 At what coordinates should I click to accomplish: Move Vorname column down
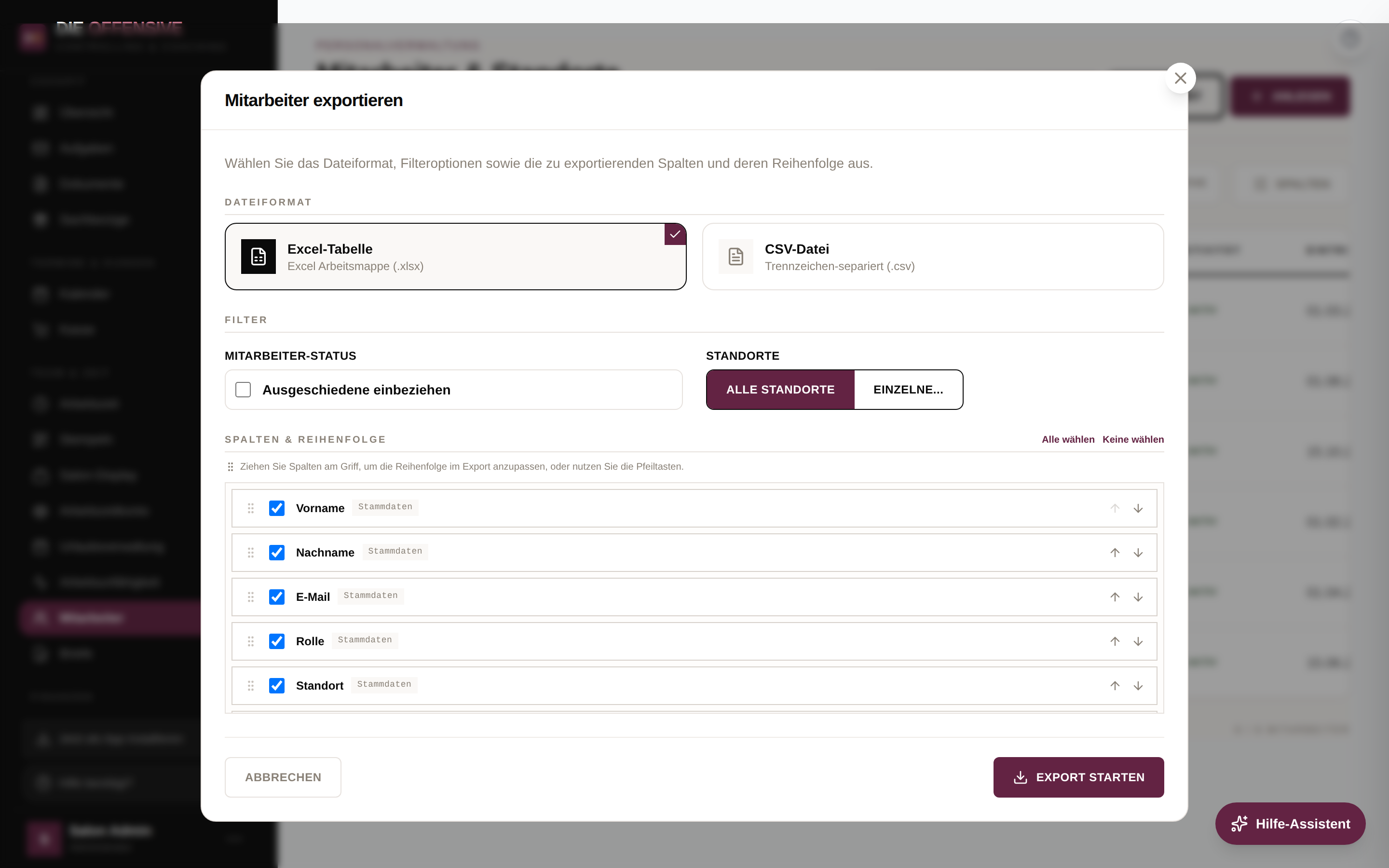click(x=1138, y=508)
